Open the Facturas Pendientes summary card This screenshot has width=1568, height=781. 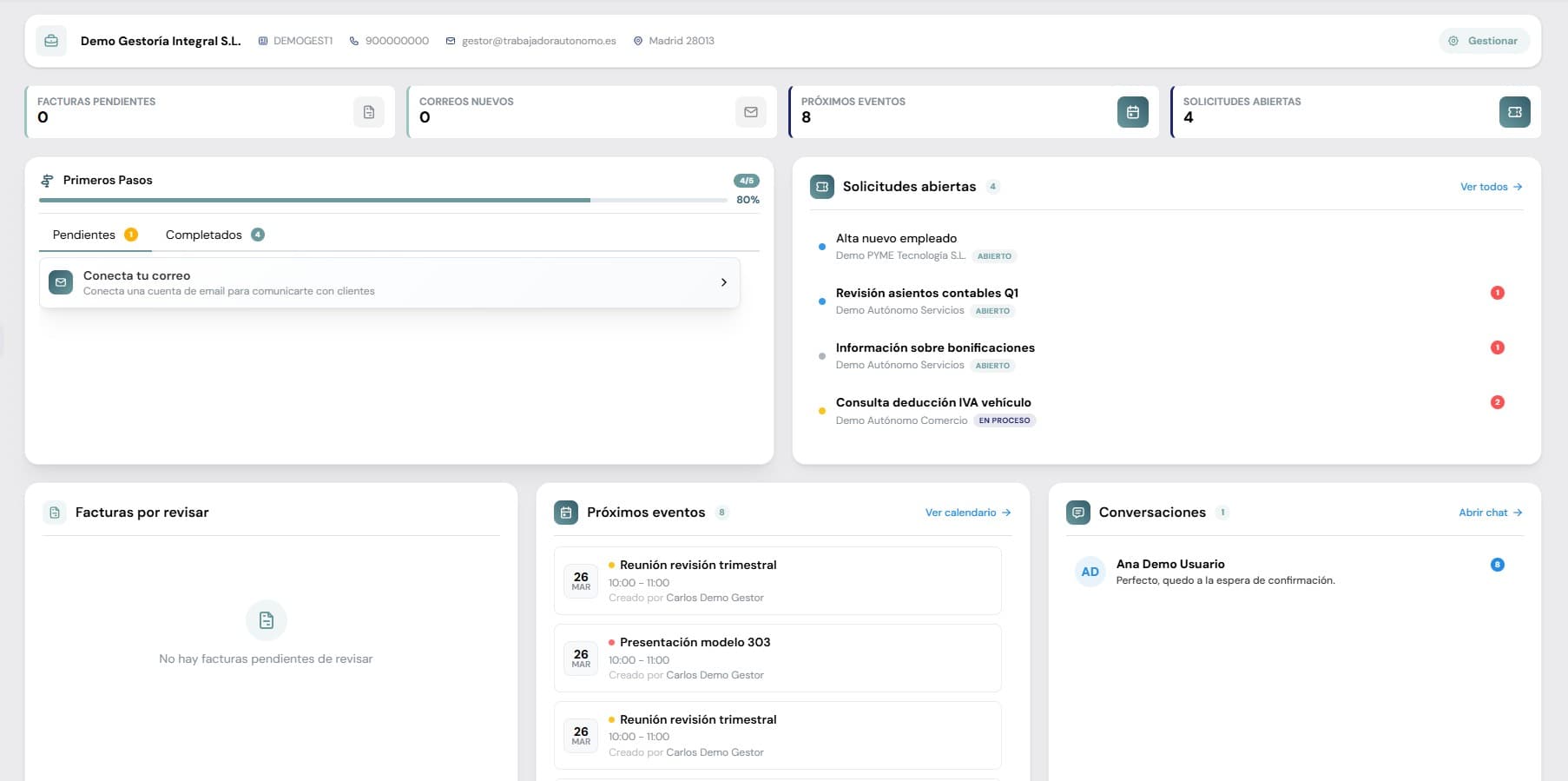click(x=210, y=111)
